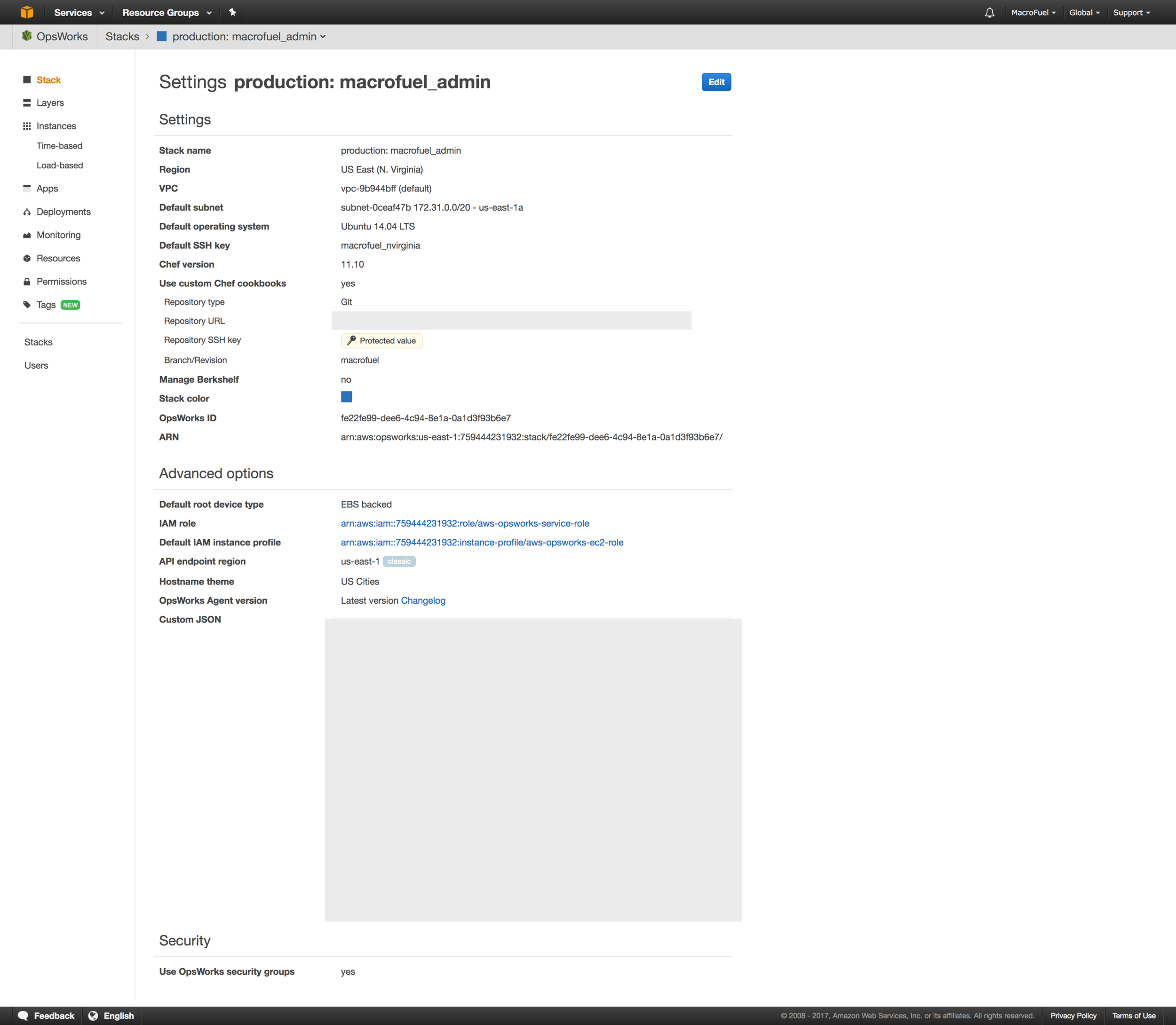Click the globe language icon
Screen dimensions: 1176x1025
pos(93,1015)
